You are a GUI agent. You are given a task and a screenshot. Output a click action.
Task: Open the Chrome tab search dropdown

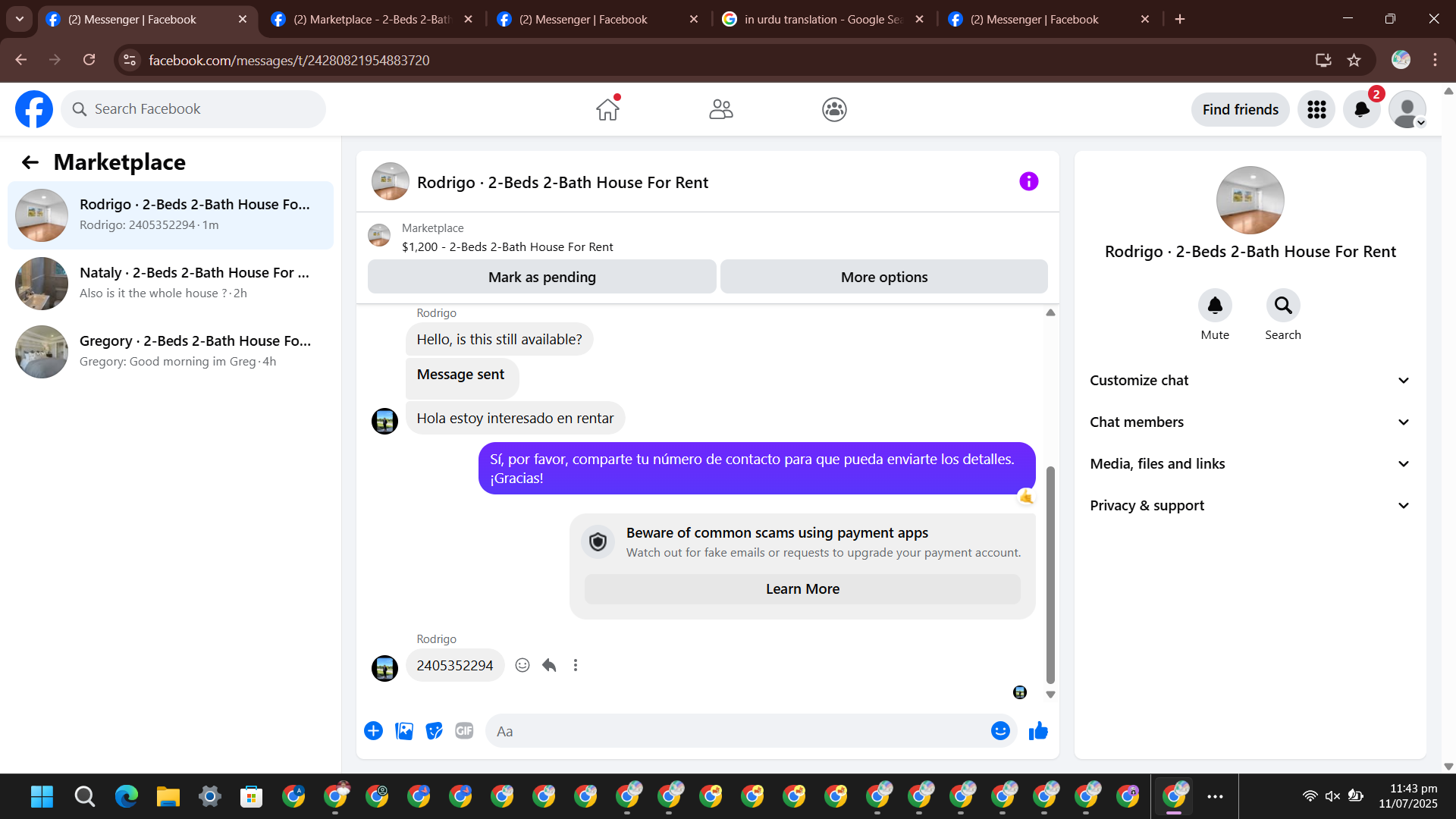[x=20, y=19]
